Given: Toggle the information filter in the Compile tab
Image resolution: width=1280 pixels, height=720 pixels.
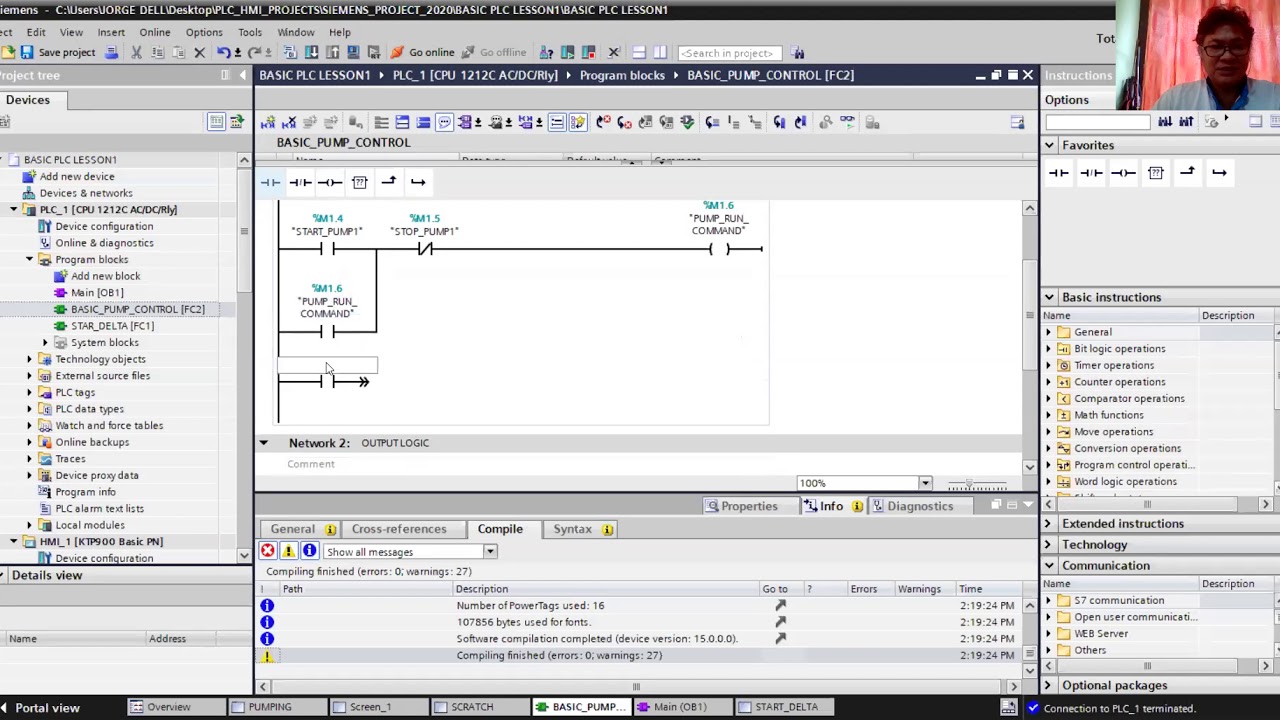Looking at the screenshot, I should (x=310, y=551).
